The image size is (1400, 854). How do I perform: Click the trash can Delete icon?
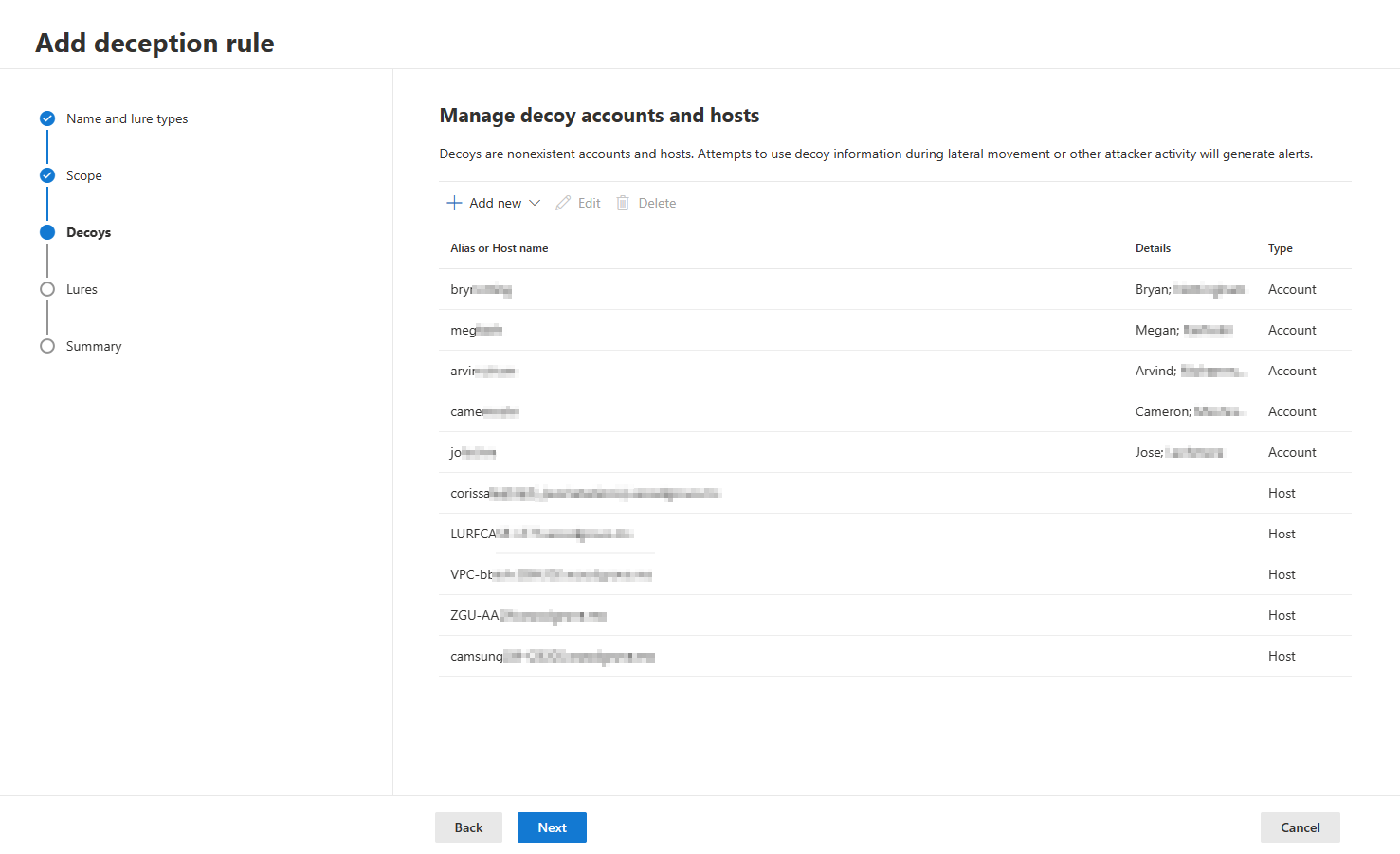623,203
